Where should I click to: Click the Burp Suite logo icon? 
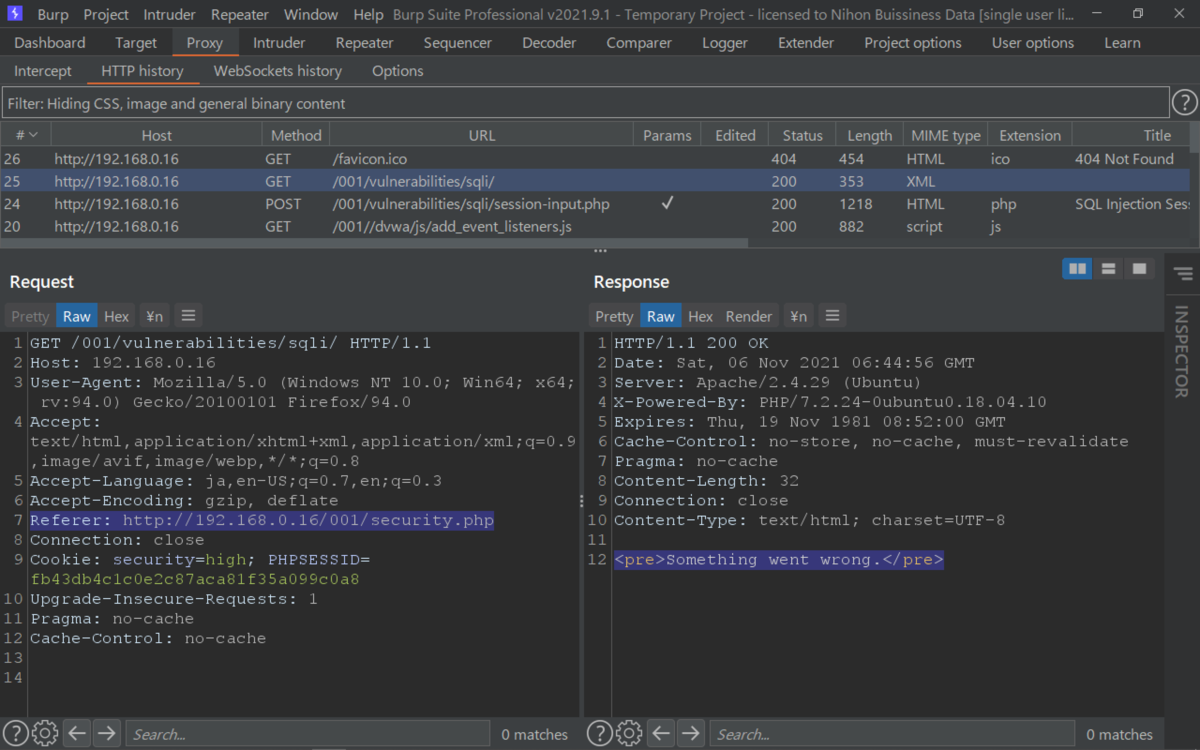15,14
